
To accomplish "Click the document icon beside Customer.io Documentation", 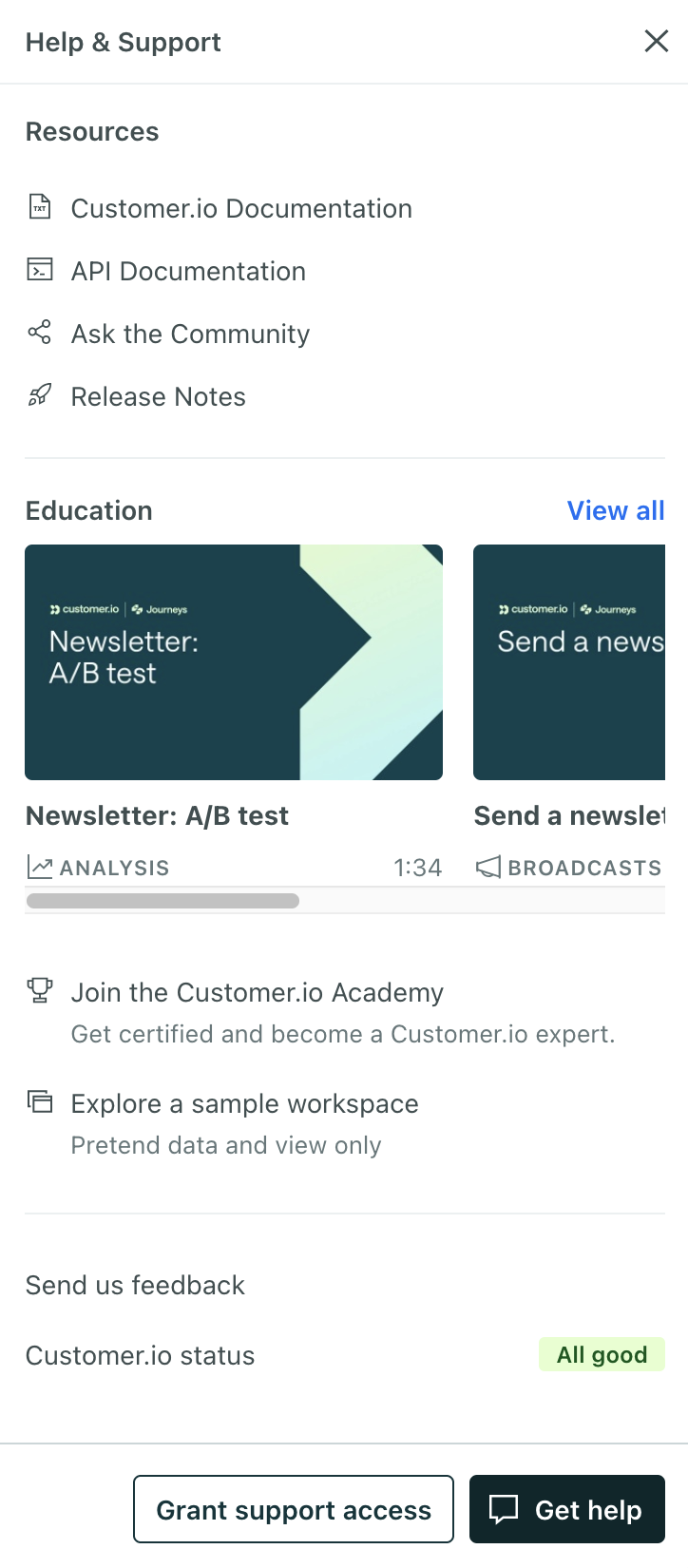I will [40, 206].
